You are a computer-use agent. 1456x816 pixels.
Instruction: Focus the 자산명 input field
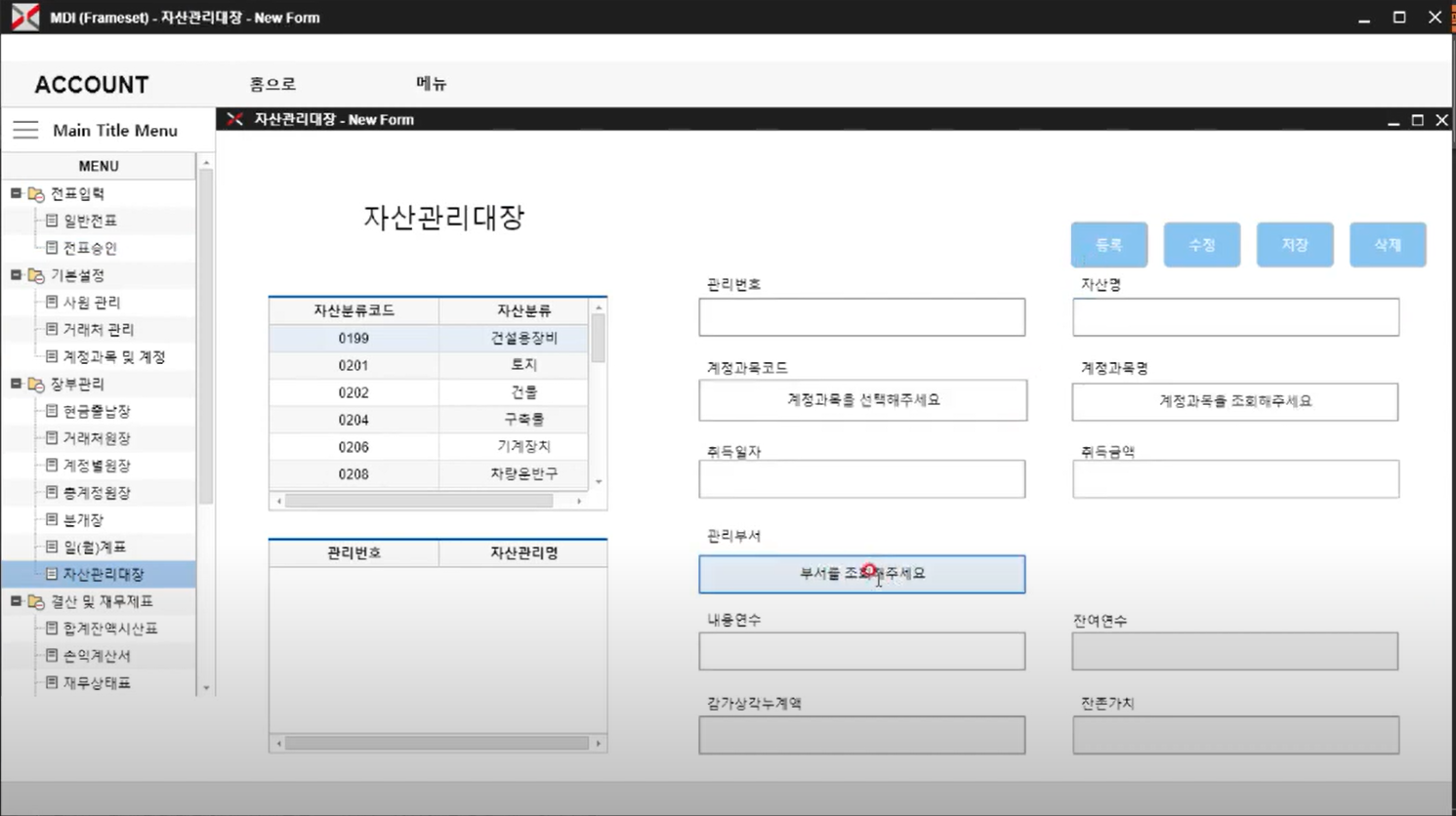[x=1235, y=317]
